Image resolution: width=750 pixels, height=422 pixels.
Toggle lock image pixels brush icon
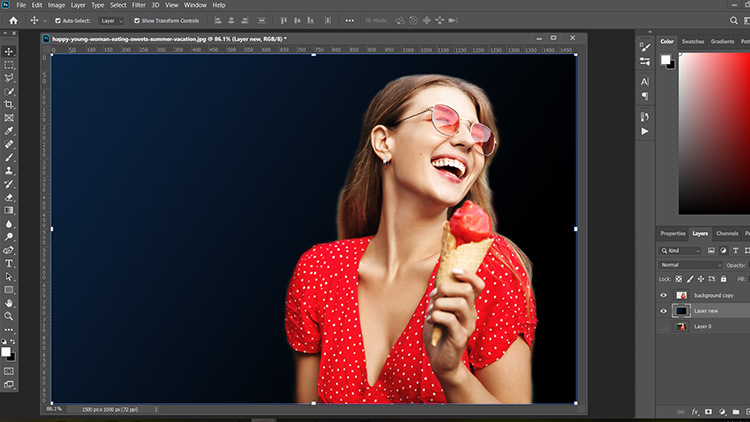coord(690,279)
